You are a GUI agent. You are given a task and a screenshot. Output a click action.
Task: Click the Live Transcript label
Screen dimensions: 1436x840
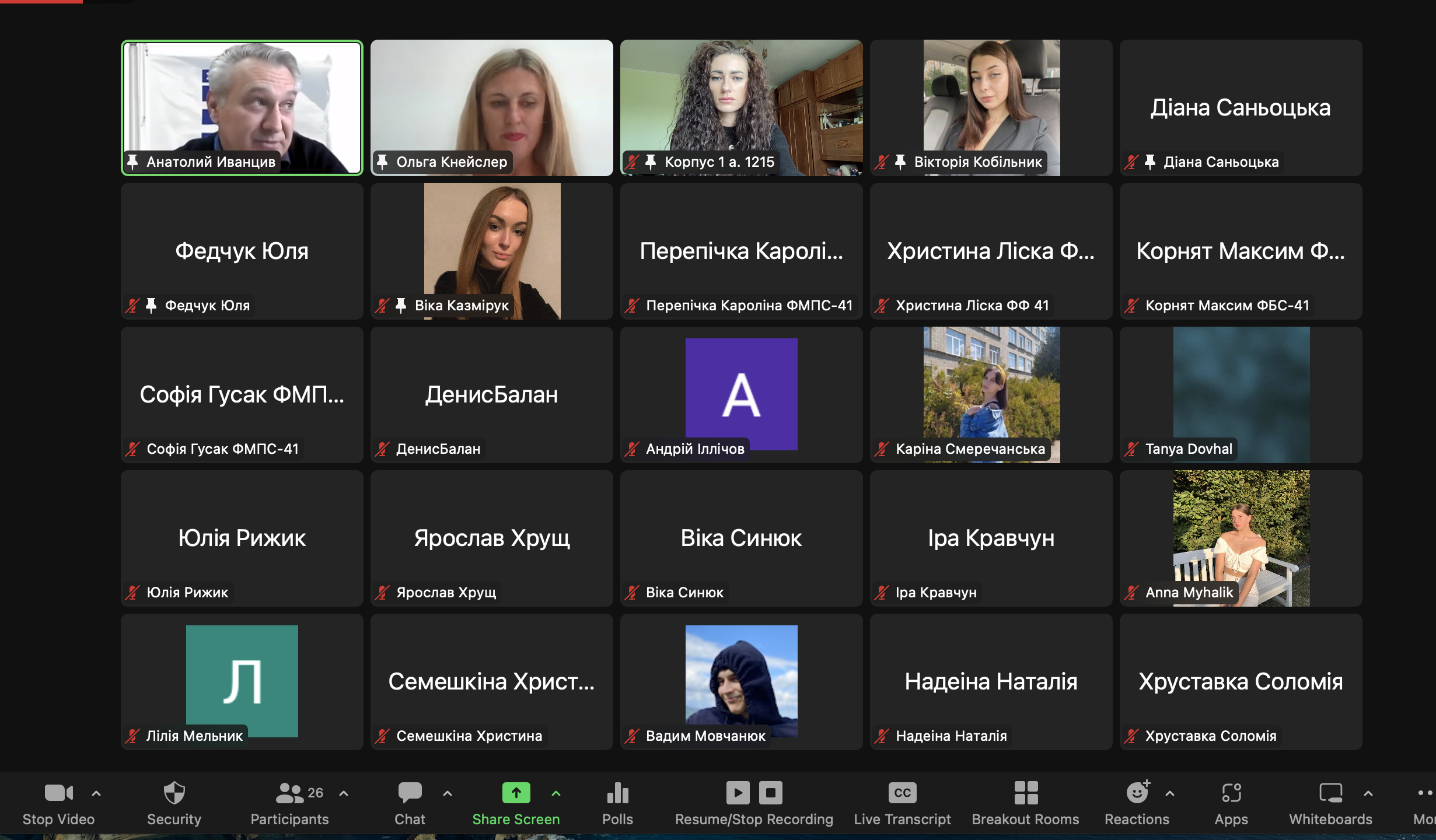(x=902, y=819)
